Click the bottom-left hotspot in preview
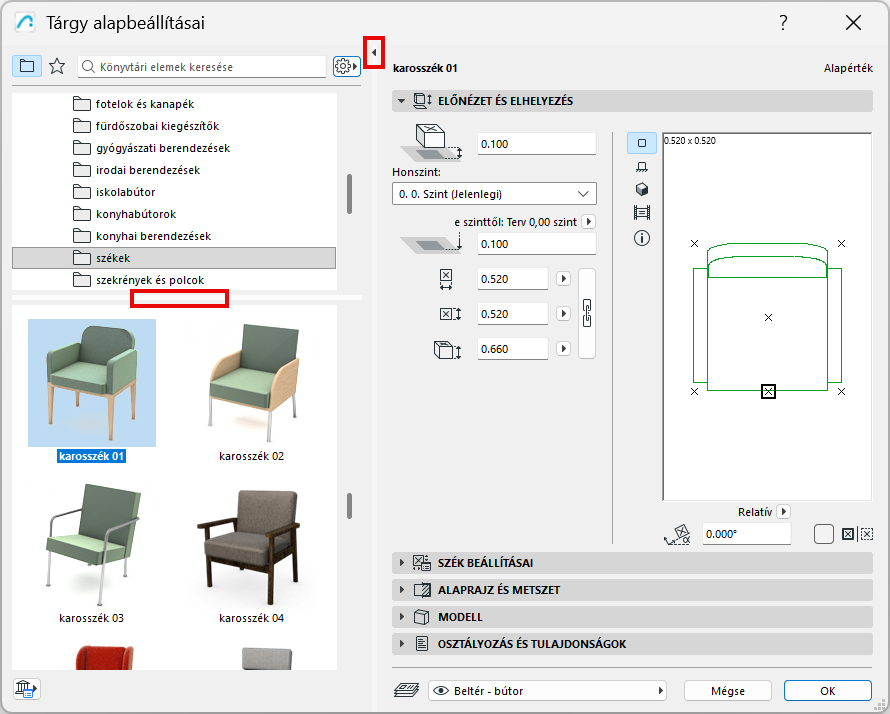The height and width of the screenshot is (714, 890). click(694, 391)
